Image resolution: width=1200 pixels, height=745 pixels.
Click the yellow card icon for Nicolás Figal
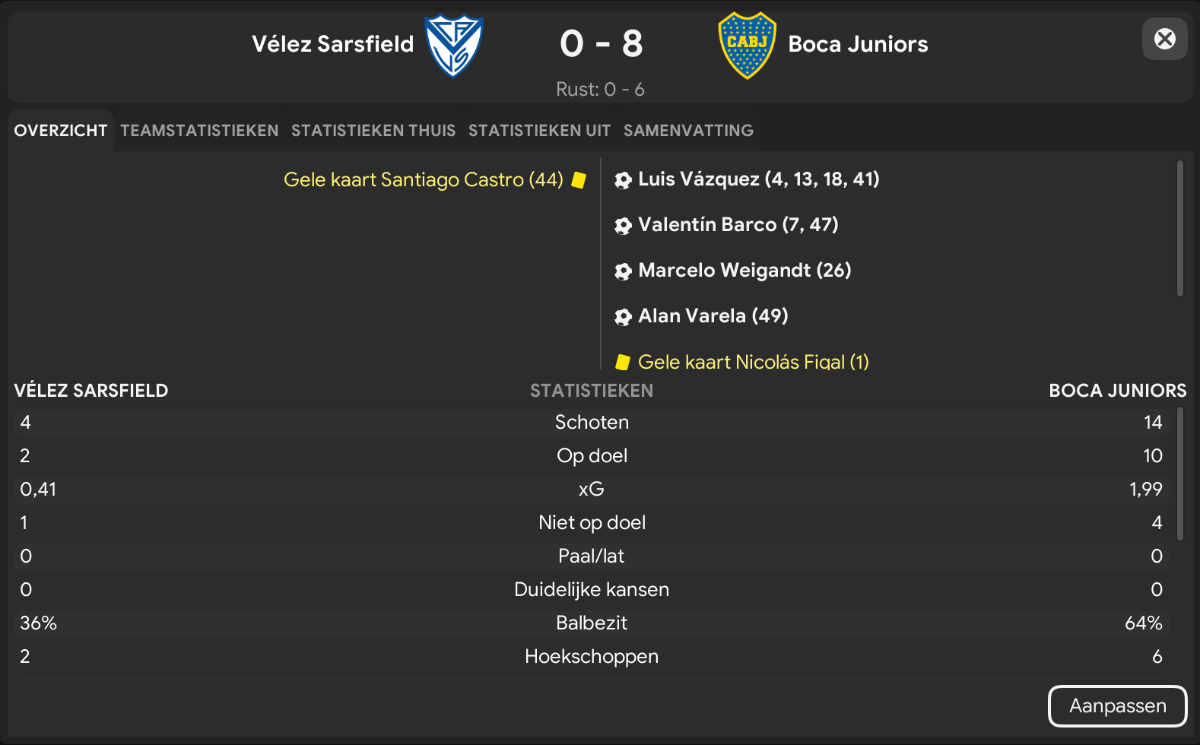tap(623, 362)
